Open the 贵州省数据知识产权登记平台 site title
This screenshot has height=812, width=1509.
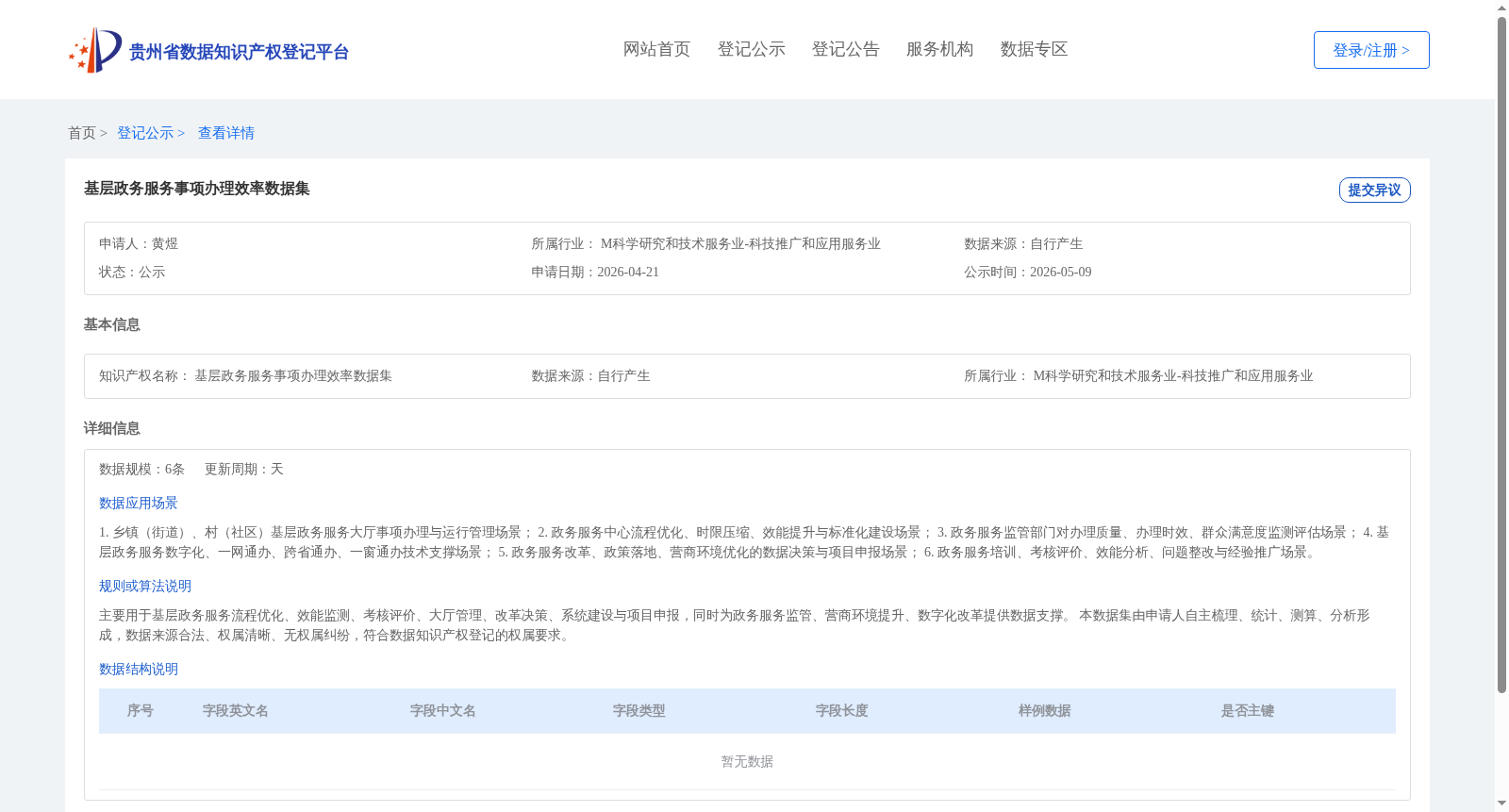tap(239, 52)
